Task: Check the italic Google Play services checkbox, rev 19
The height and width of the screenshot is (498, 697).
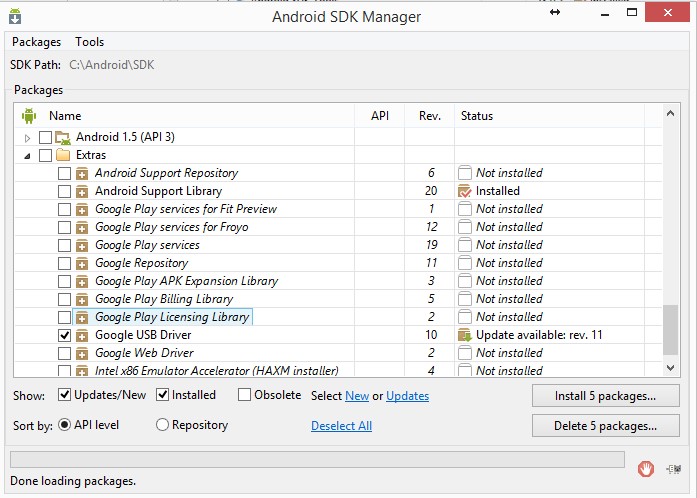Action: 64,245
